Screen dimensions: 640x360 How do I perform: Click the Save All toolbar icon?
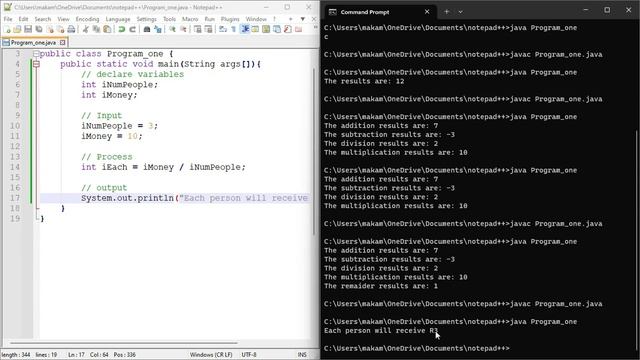[x=39, y=29]
